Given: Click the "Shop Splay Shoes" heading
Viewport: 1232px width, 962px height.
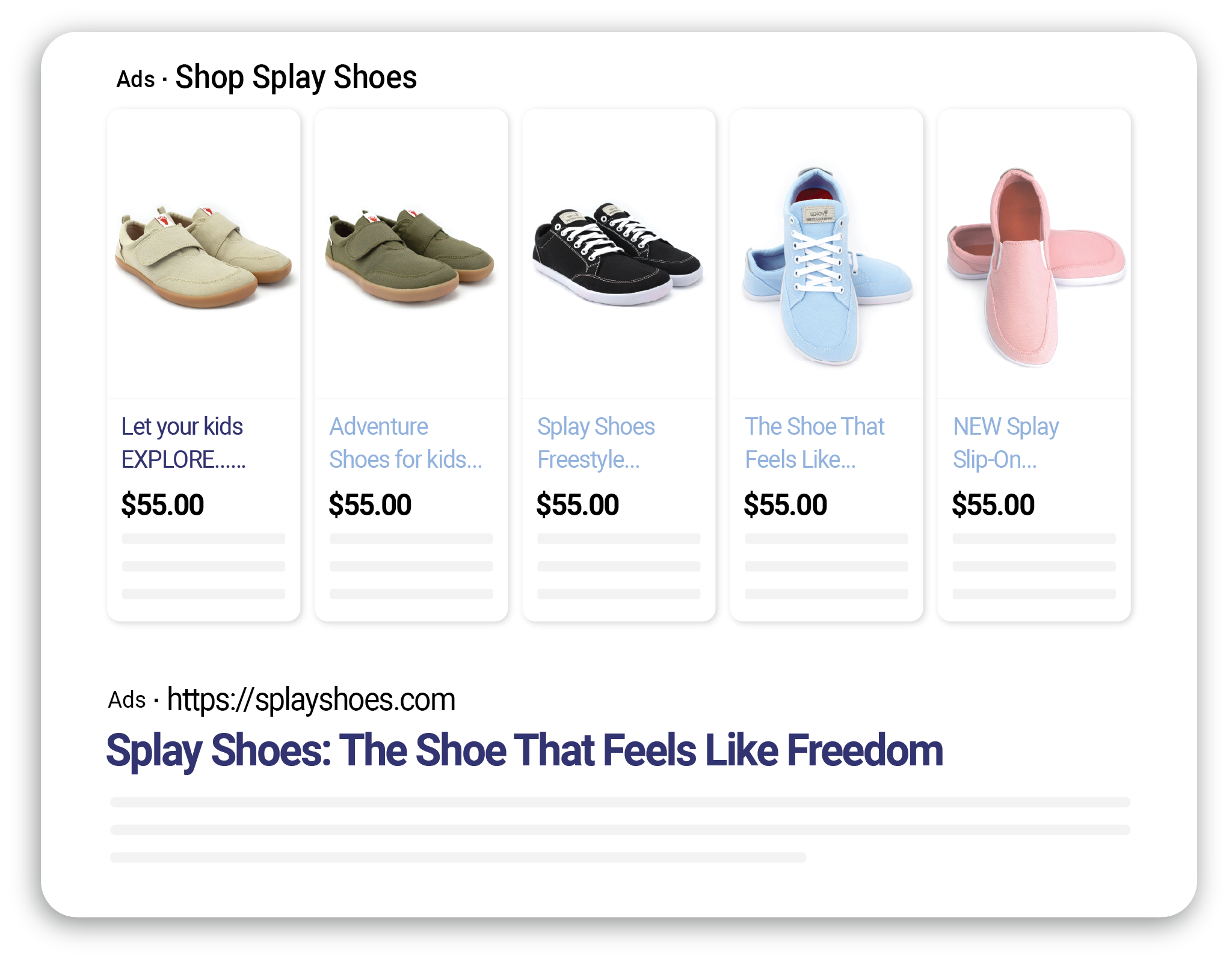Looking at the screenshot, I should pos(296,78).
